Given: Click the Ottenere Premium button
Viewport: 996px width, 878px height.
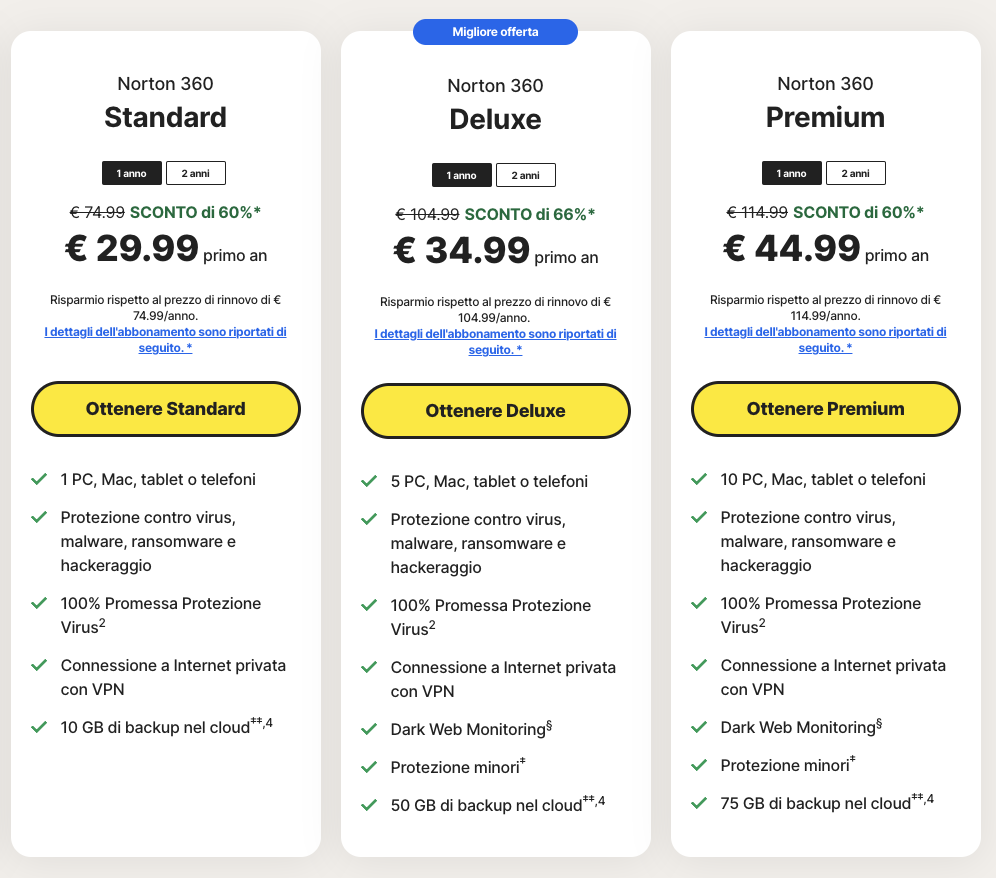Looking at the screenshot, I should click(825, 409).
